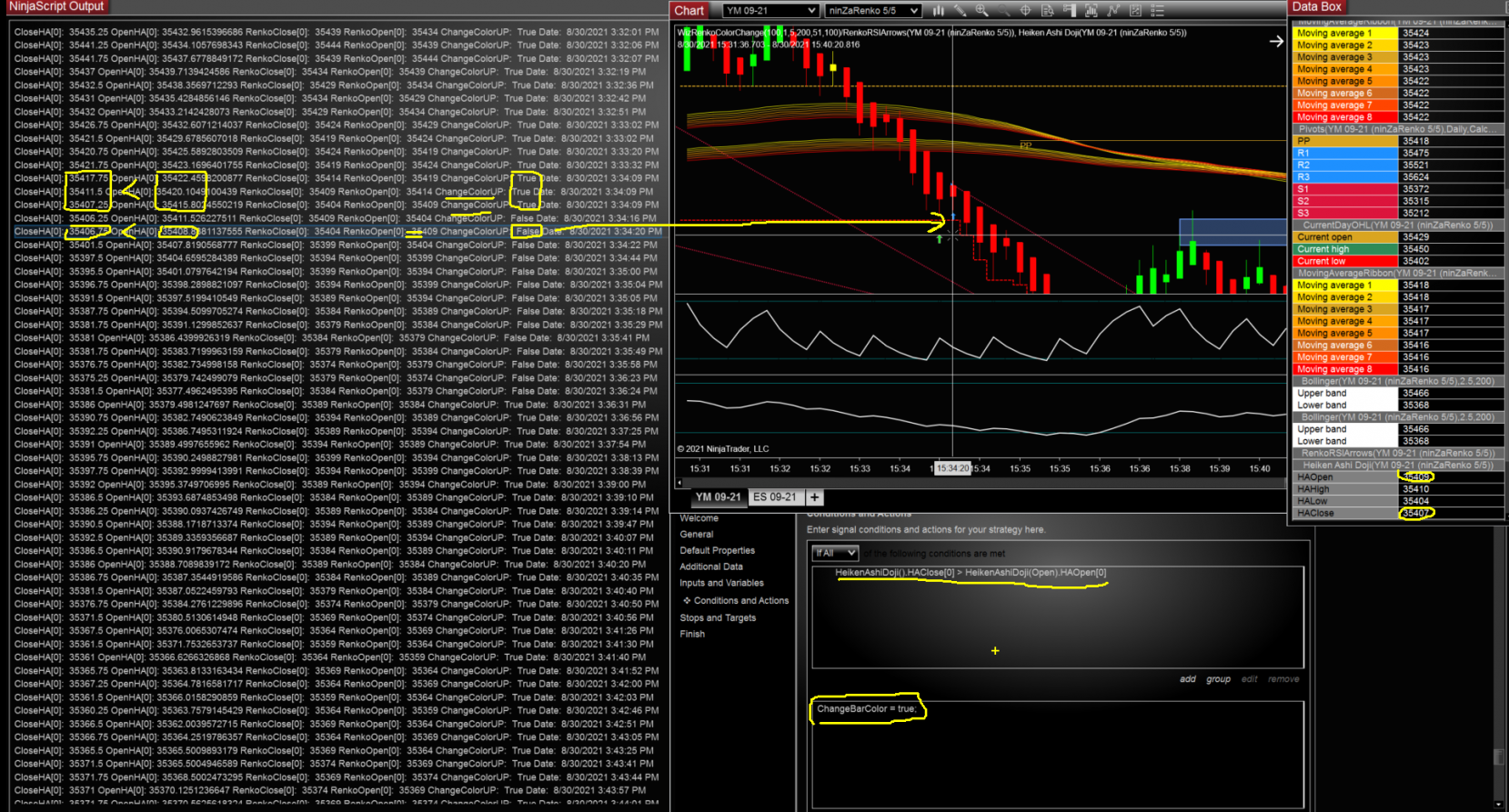Toggle the Data Box toolbar icon
1509x812 pixels.
[1047, 11]
